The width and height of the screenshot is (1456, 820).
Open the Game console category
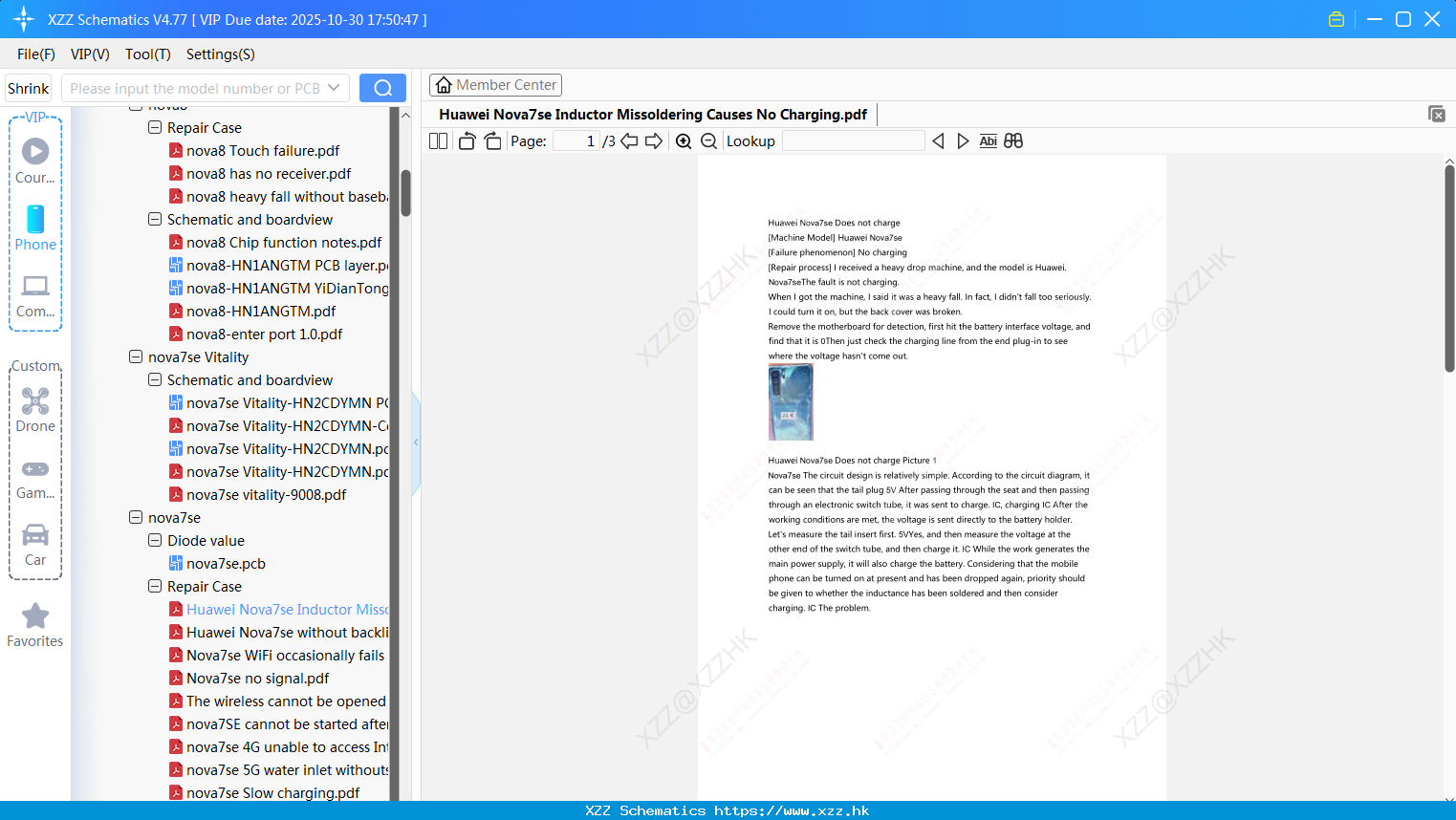[35, 479]
